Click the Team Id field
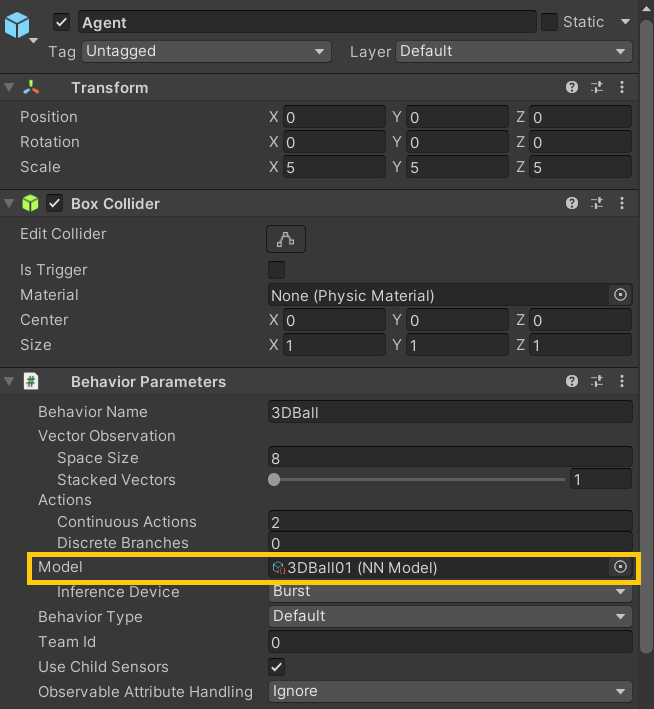Image resolution: width=654 pixels, height=709 pixels. (x=450, y=642)
